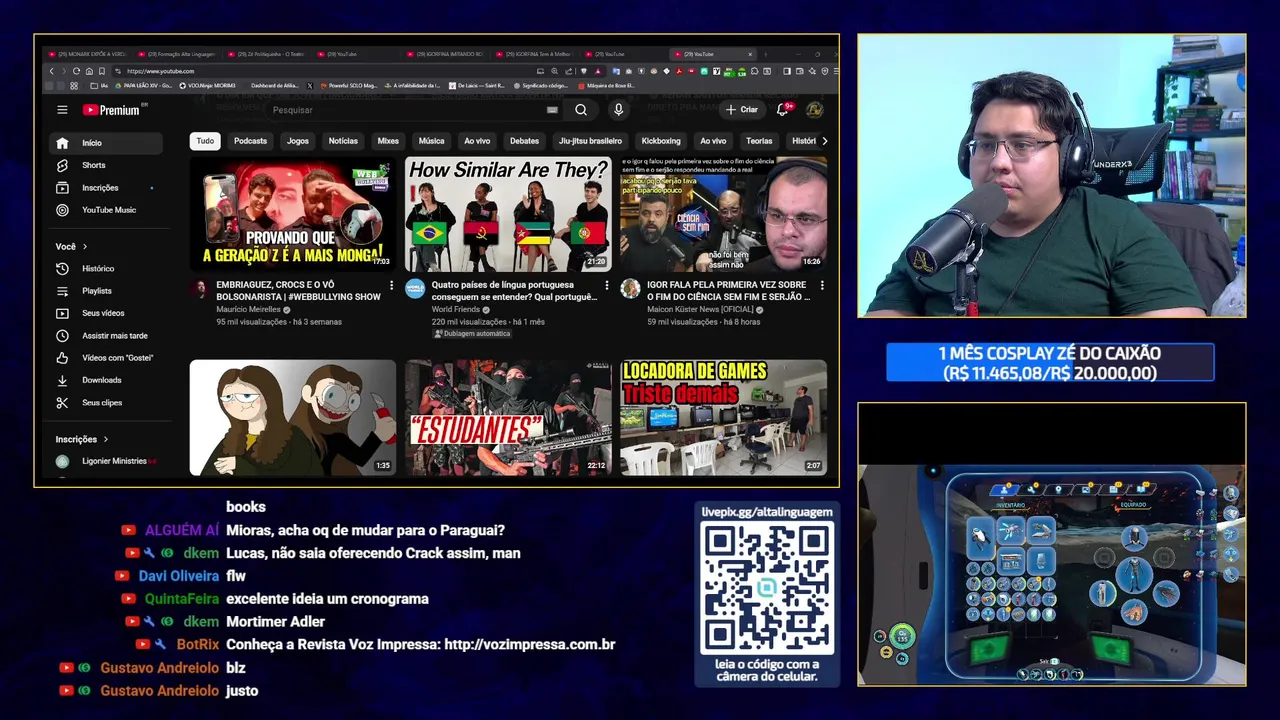1280x720 pixels.
Task: Select the Teorias filter chip
Action: click(x=759, y=141)
